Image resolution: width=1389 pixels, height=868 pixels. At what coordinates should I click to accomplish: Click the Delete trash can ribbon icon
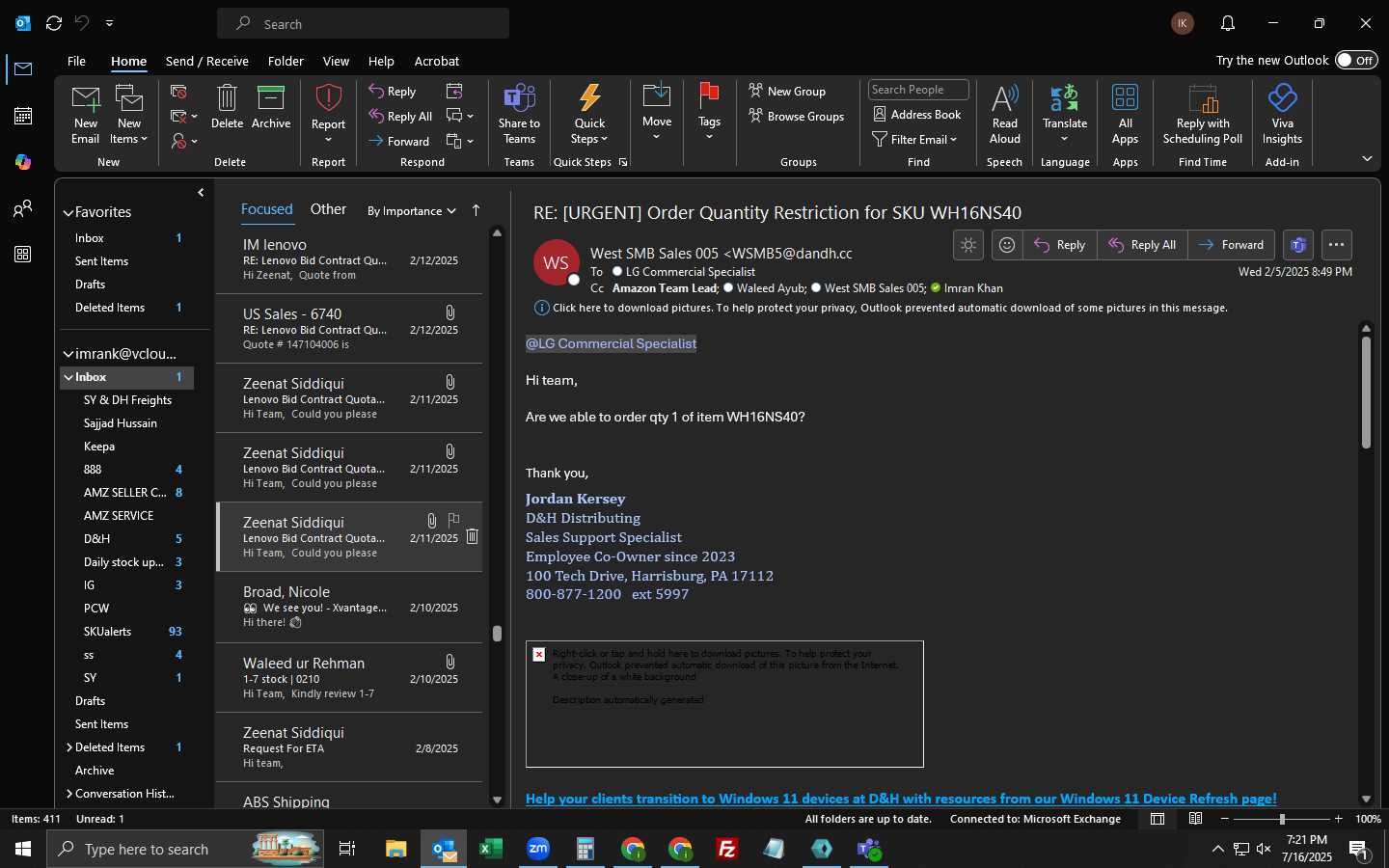[x=227, y=106]
